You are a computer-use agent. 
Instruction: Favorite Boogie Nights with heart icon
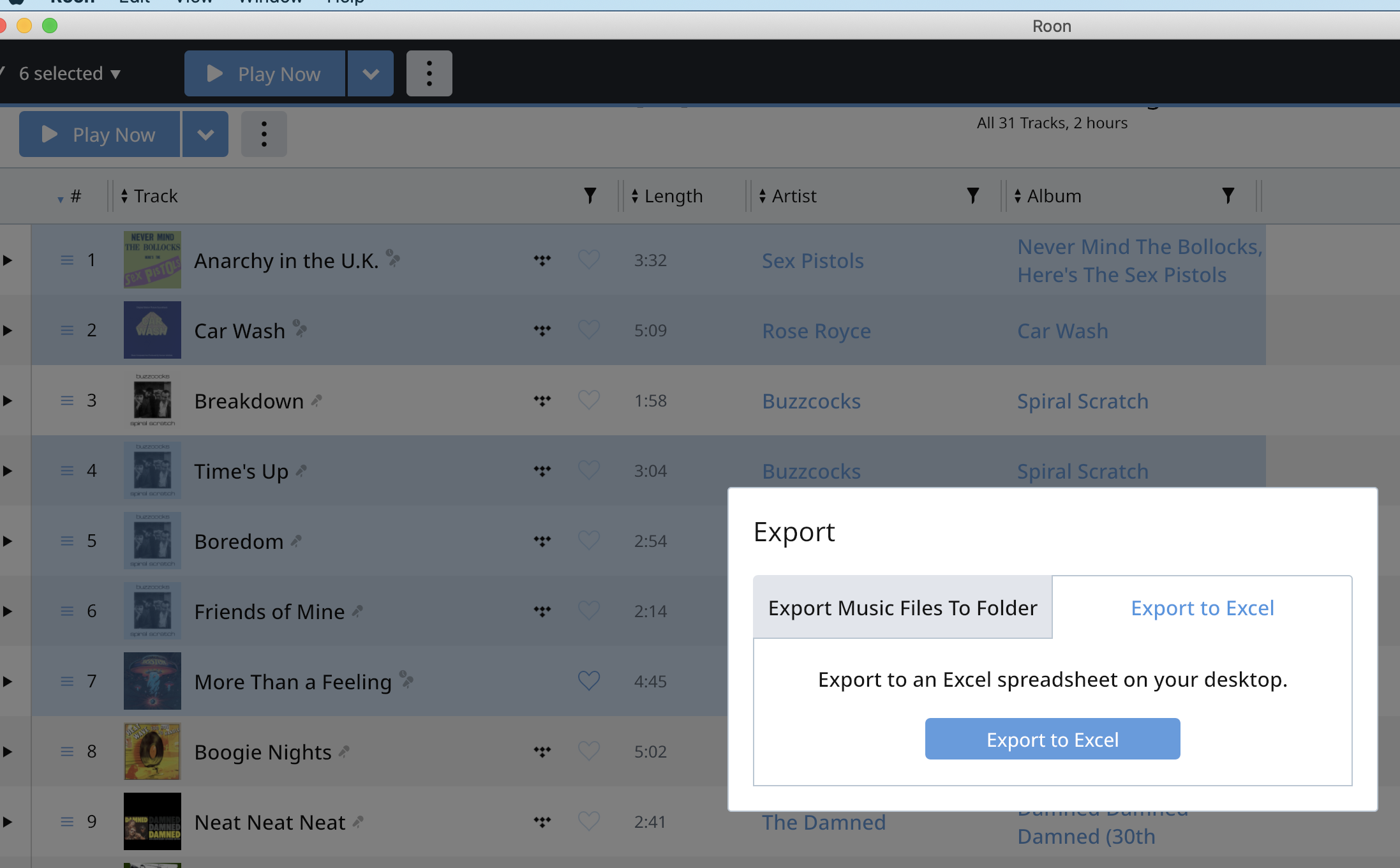(x=588, y=751)
